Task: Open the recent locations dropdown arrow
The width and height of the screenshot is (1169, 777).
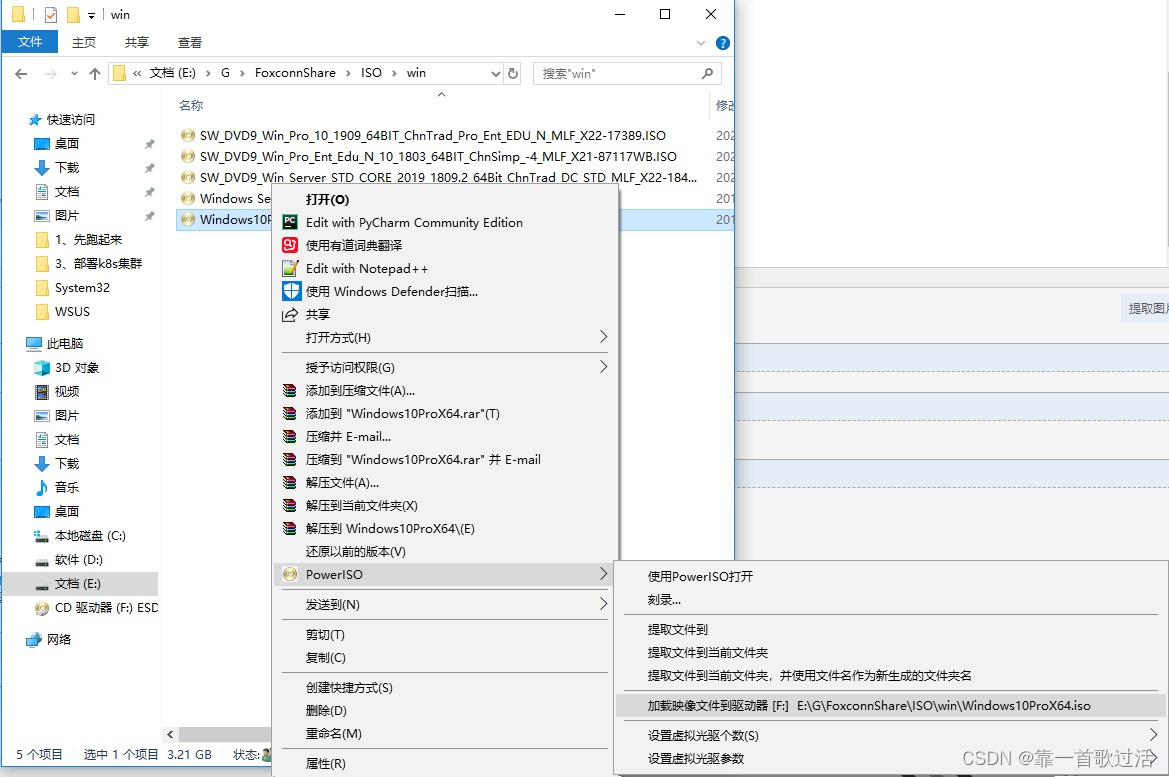Action: 74,73
